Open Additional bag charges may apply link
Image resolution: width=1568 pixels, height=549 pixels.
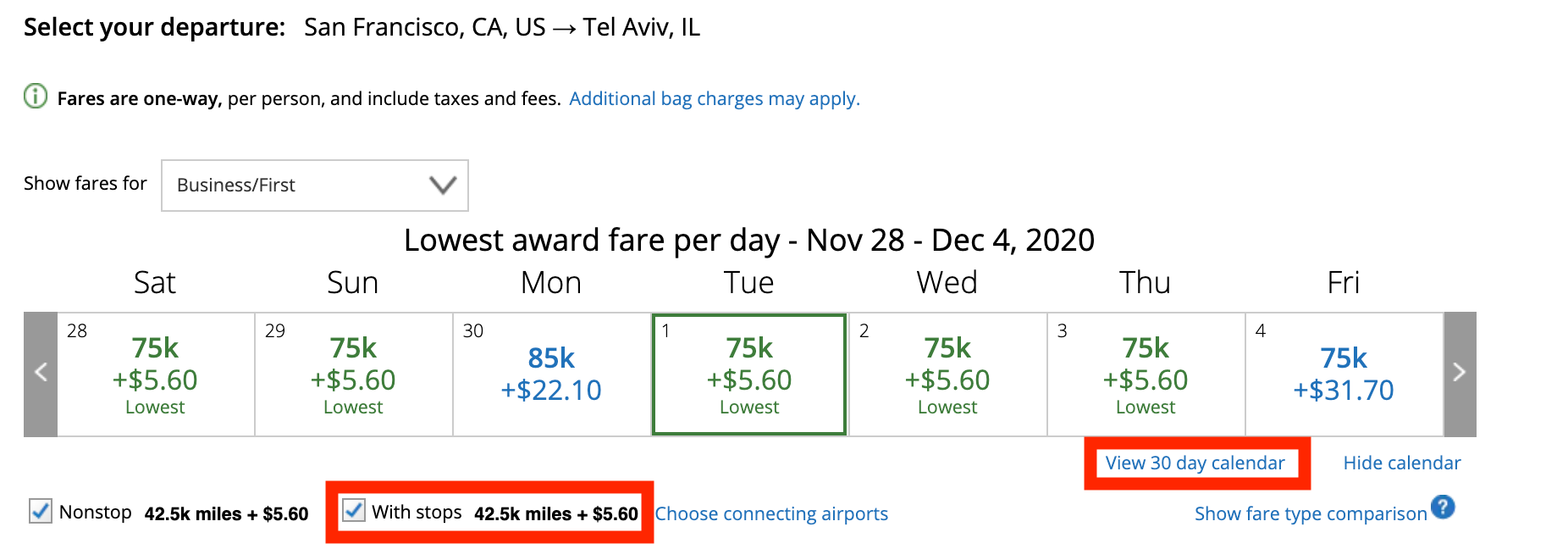pyautogui.click(x=714, y=98)
